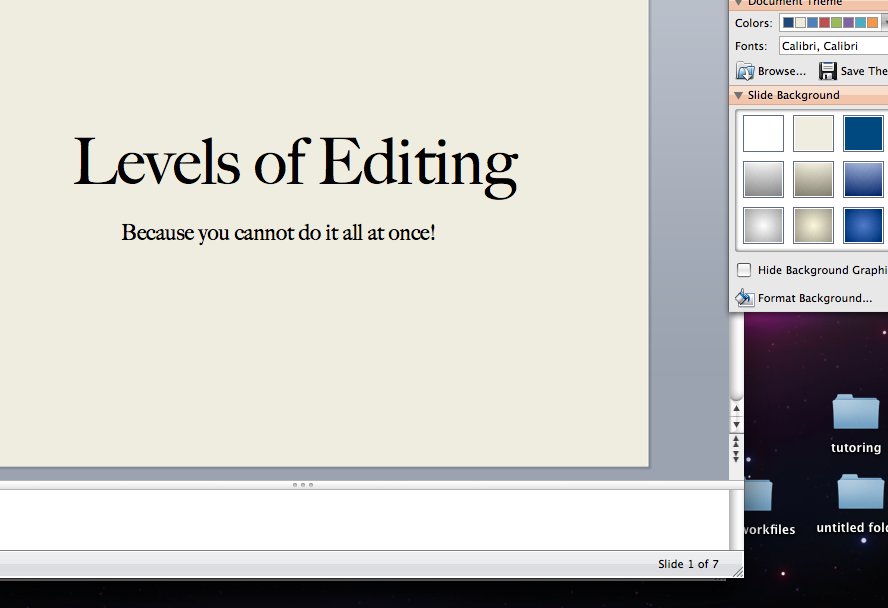
Task: Collapse the Slide Background section
Action: click(x=737, y=95)
